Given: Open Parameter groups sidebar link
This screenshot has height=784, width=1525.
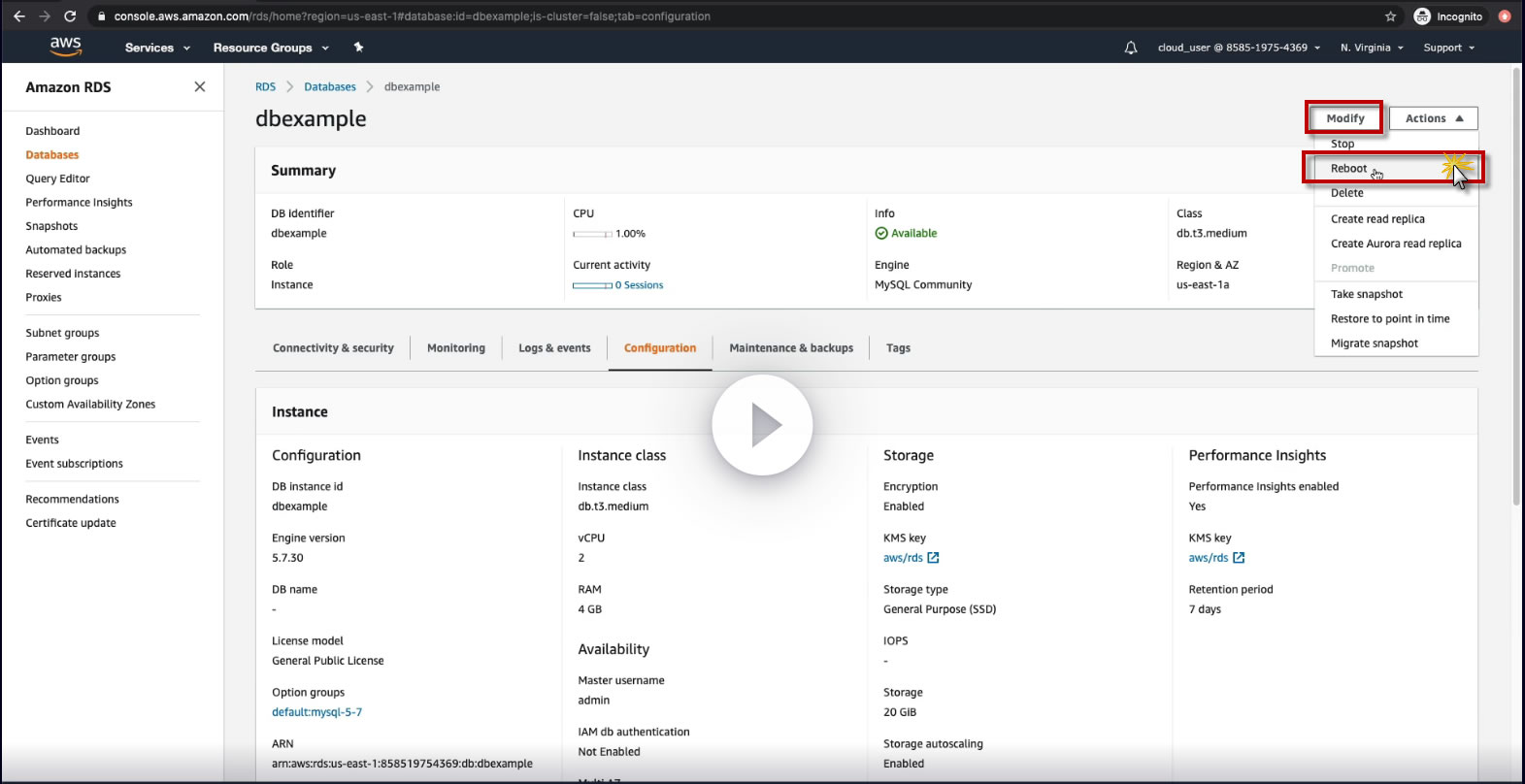Looking at the screenshot, I should point(71,357).
